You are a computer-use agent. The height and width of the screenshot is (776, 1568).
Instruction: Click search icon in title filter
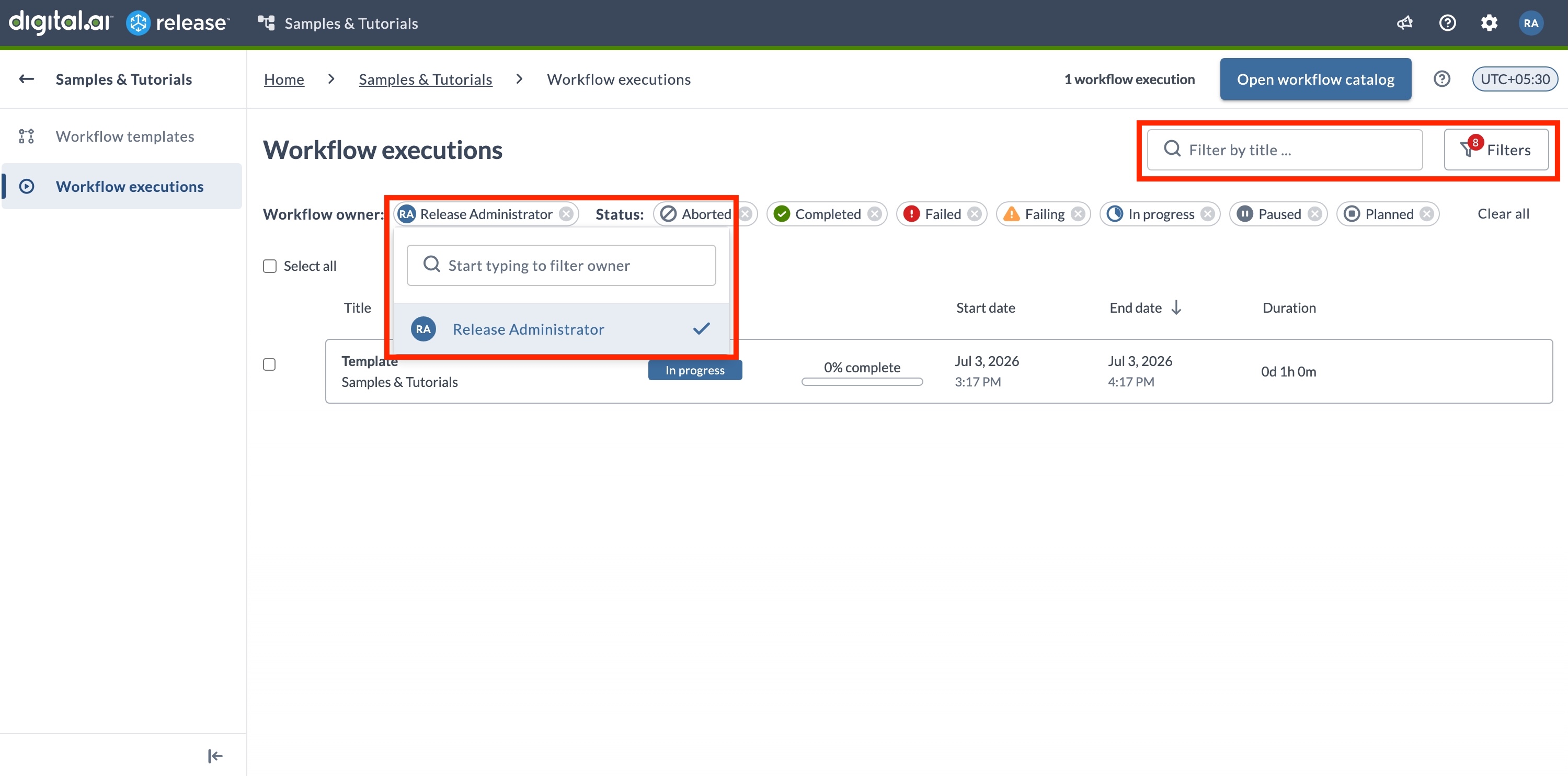pos(1172,149)
